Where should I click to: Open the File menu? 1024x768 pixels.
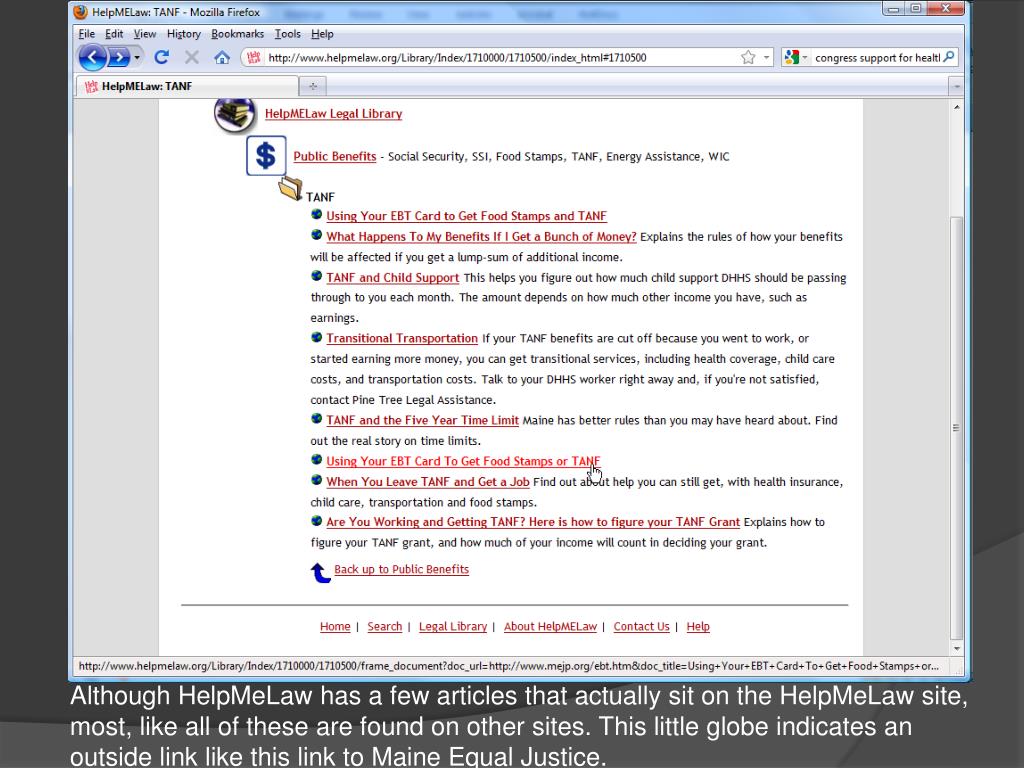87,34
